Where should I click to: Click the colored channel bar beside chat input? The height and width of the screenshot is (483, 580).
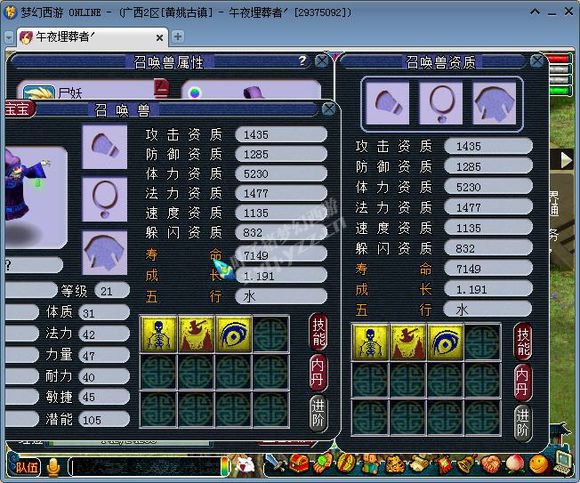[225, 466]
